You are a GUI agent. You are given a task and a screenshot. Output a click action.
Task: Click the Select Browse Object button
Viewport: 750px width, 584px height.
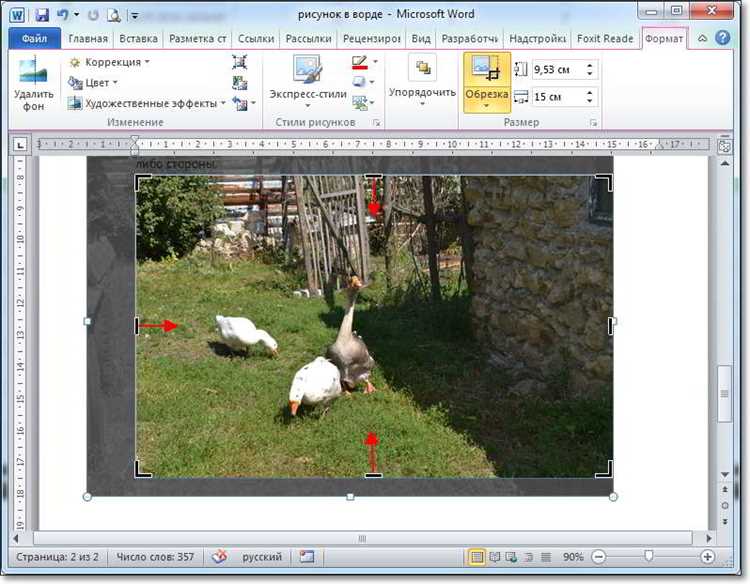(725, 506)
